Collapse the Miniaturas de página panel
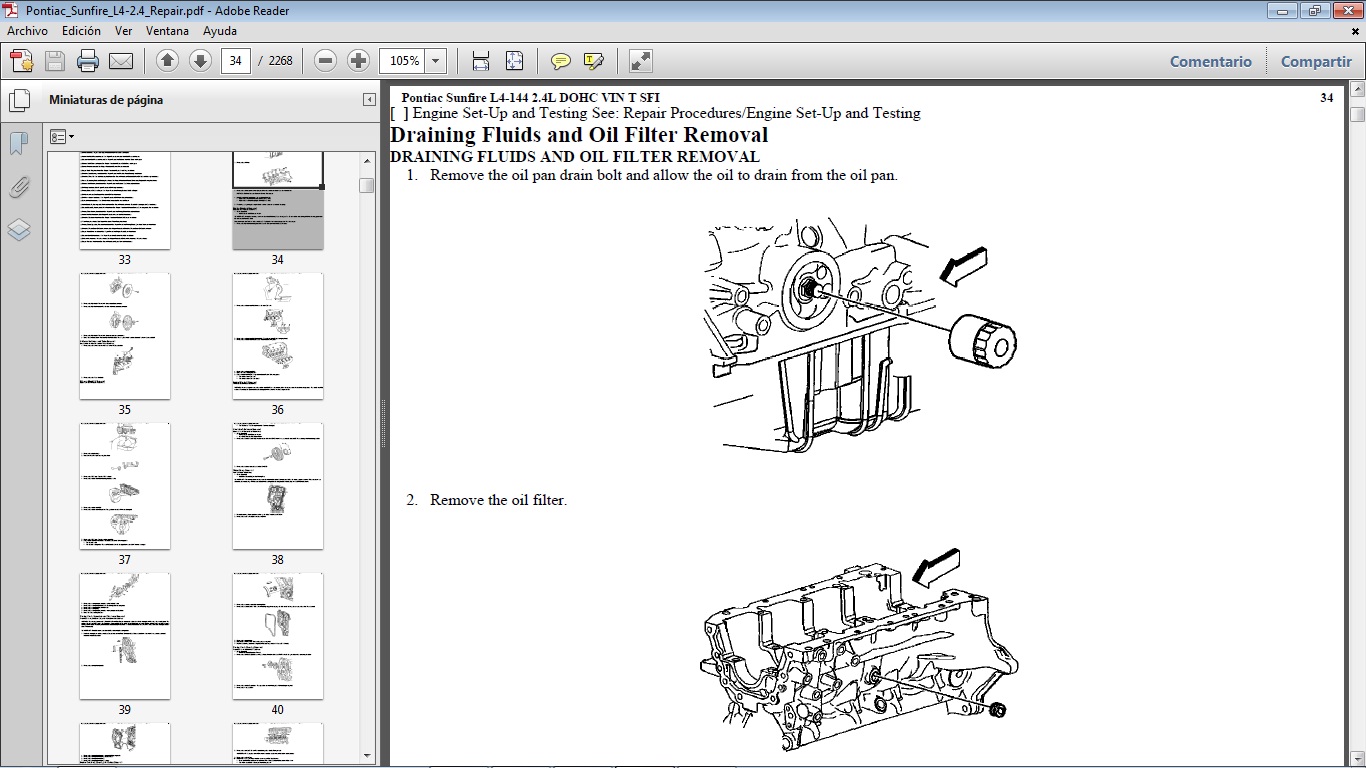This screenshot has height=768, width=1366. 369,100
